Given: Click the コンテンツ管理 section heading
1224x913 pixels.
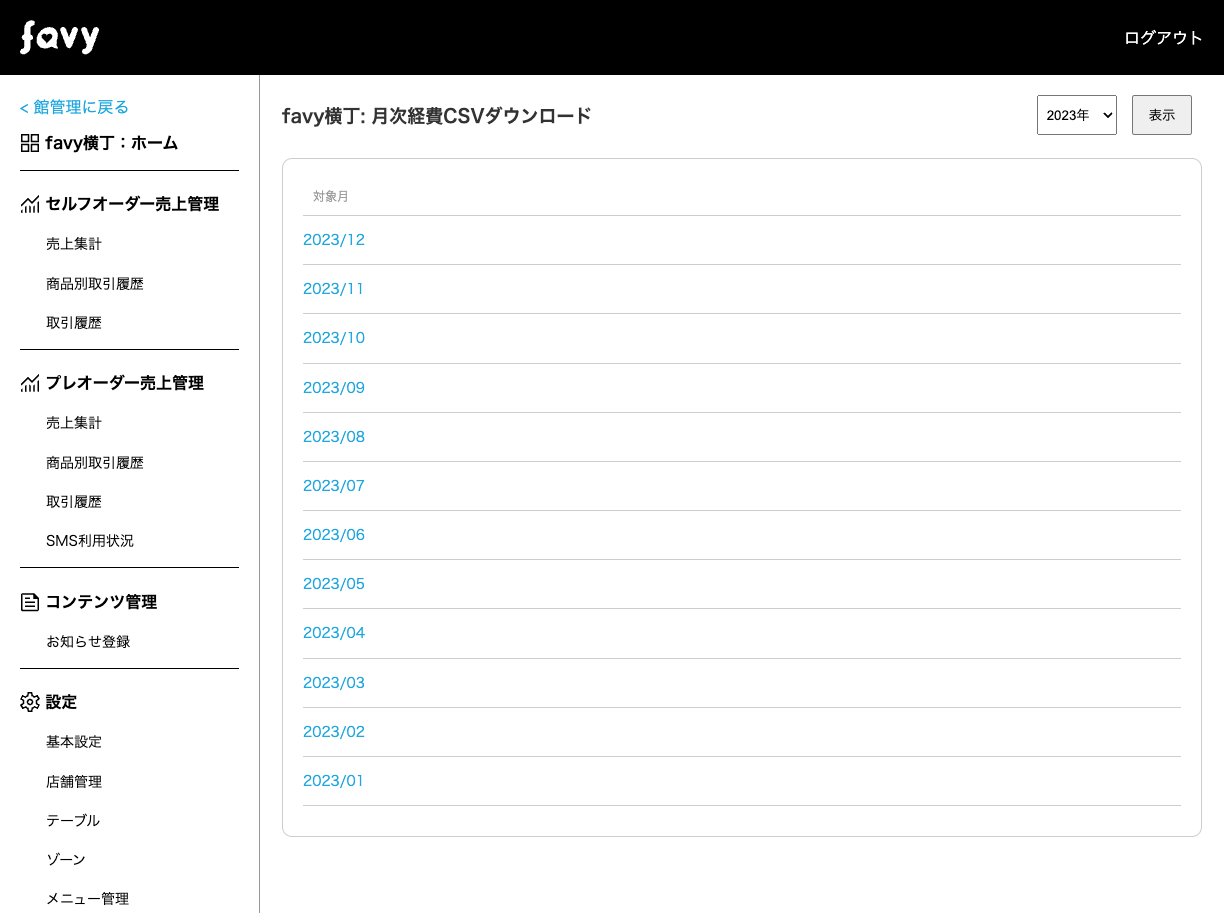Looking at the screenshot, I should [x=101, y=602].
